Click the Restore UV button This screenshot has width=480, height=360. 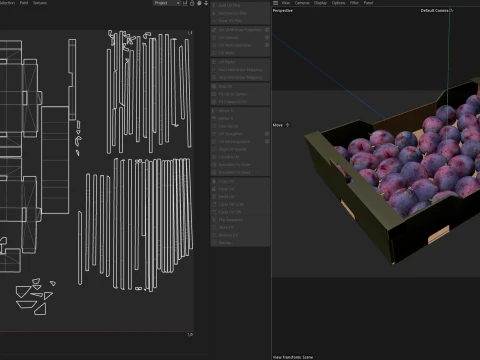(240, 235)
